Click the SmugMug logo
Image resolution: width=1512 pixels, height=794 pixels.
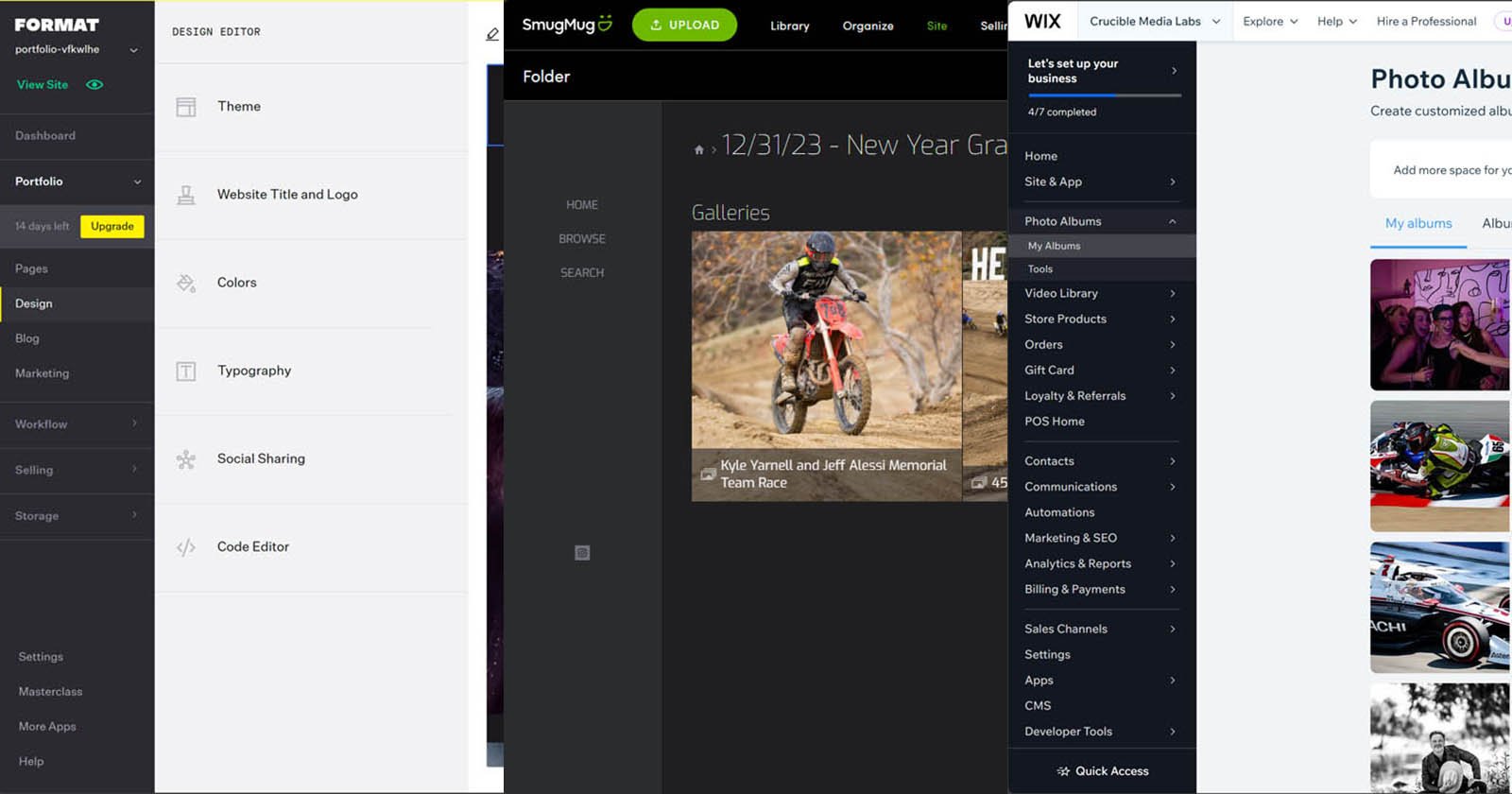click(x=567, y=24)
